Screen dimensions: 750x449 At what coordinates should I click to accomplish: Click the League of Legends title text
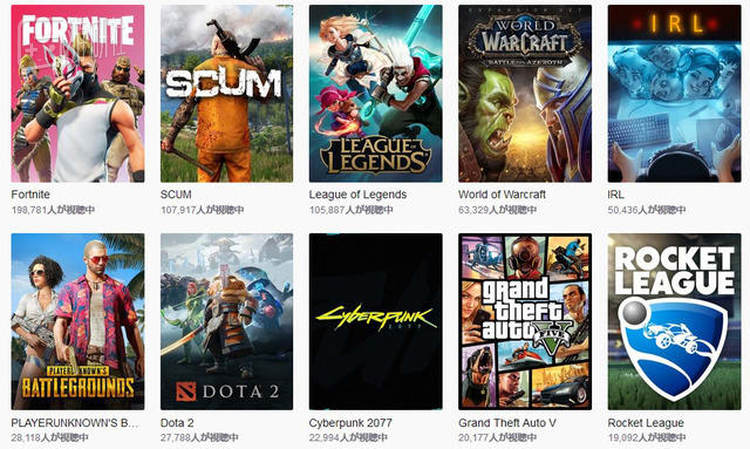pos(358,195)
